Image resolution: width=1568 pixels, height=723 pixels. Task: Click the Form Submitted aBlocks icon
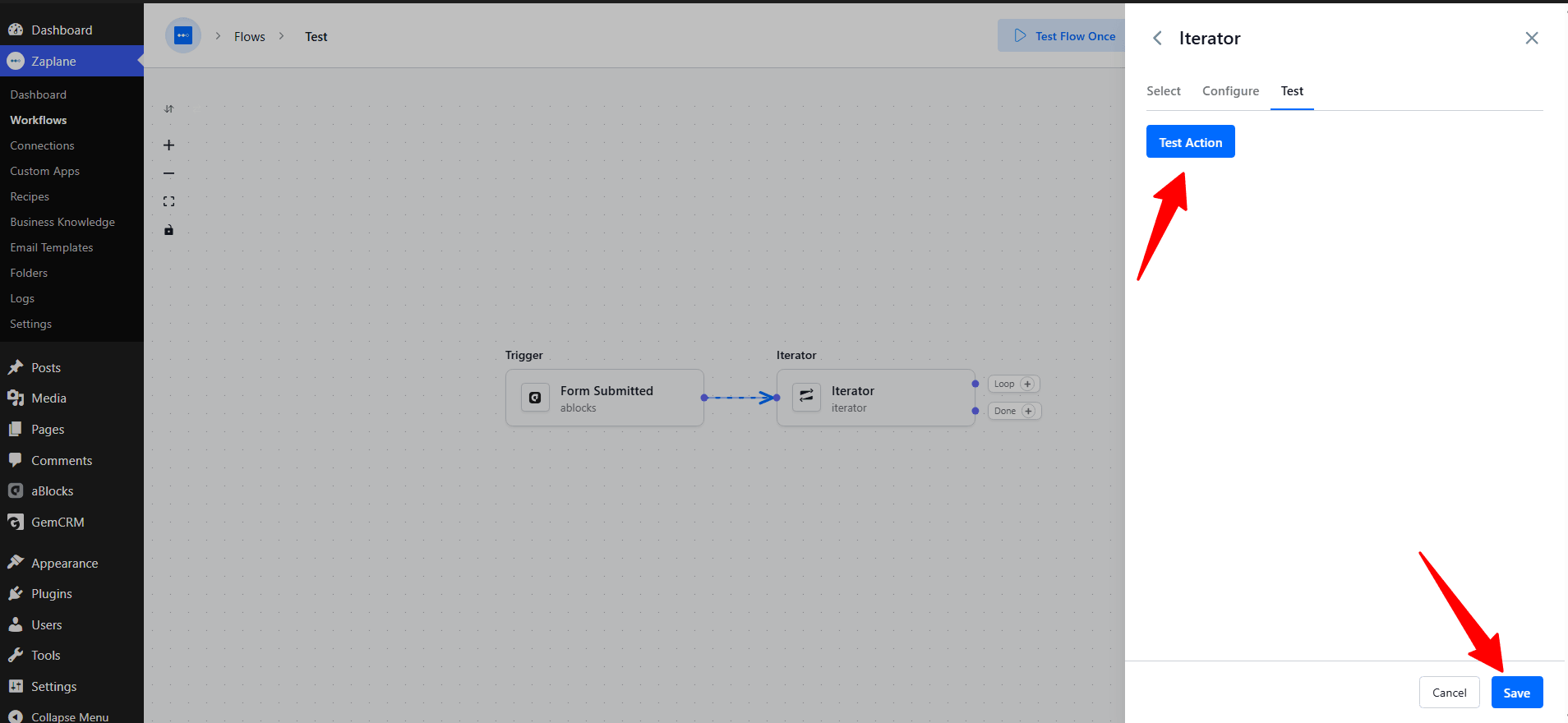point(535,398)
